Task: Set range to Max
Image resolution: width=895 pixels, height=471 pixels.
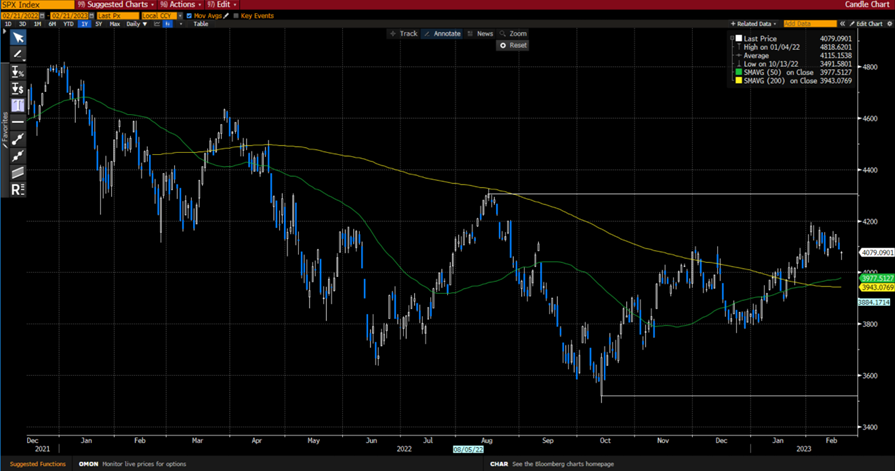Action: [115, 24]
